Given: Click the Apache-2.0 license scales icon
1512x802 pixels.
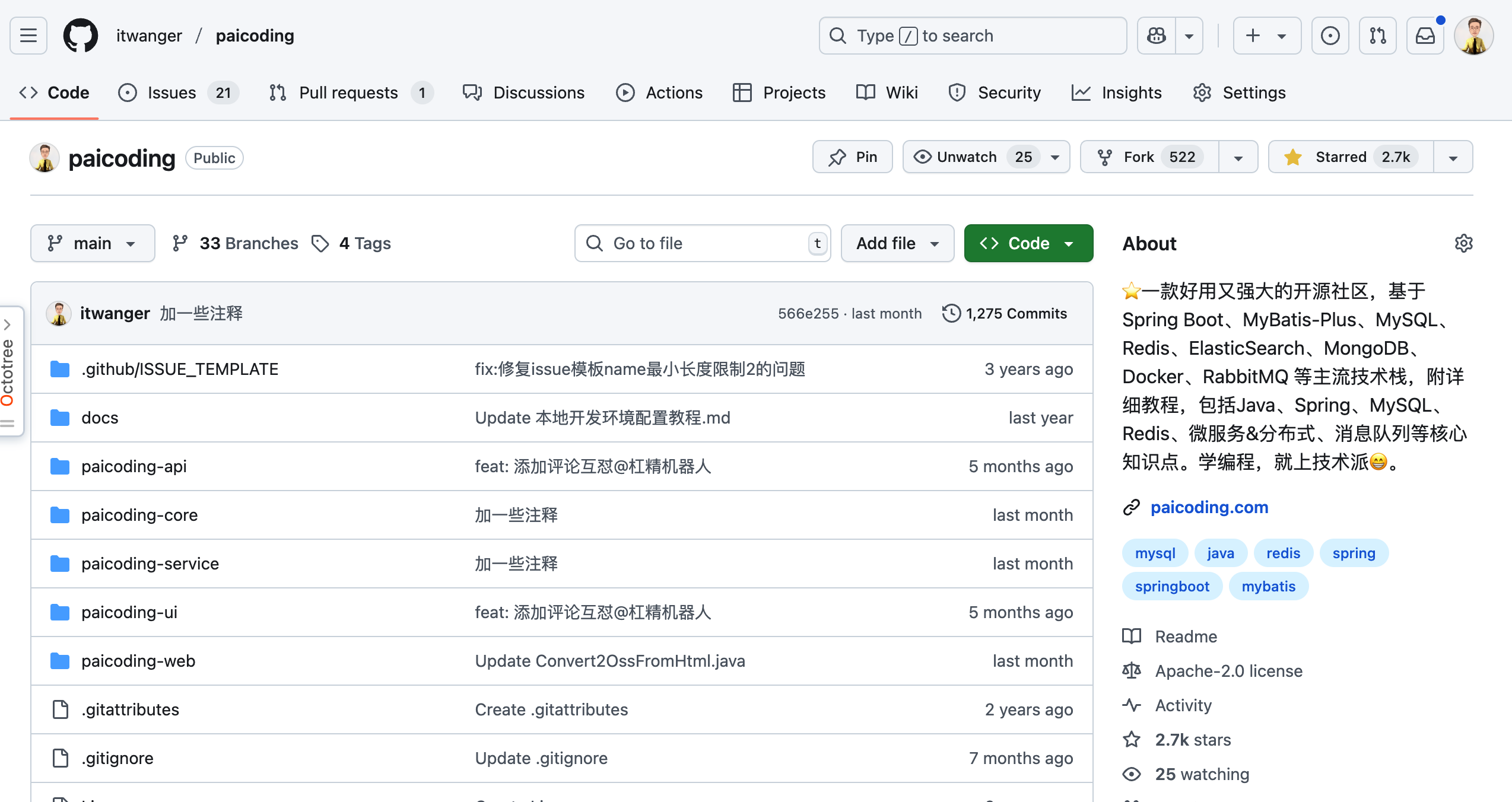Looking at the screenshot, I should coord(1132,670).
